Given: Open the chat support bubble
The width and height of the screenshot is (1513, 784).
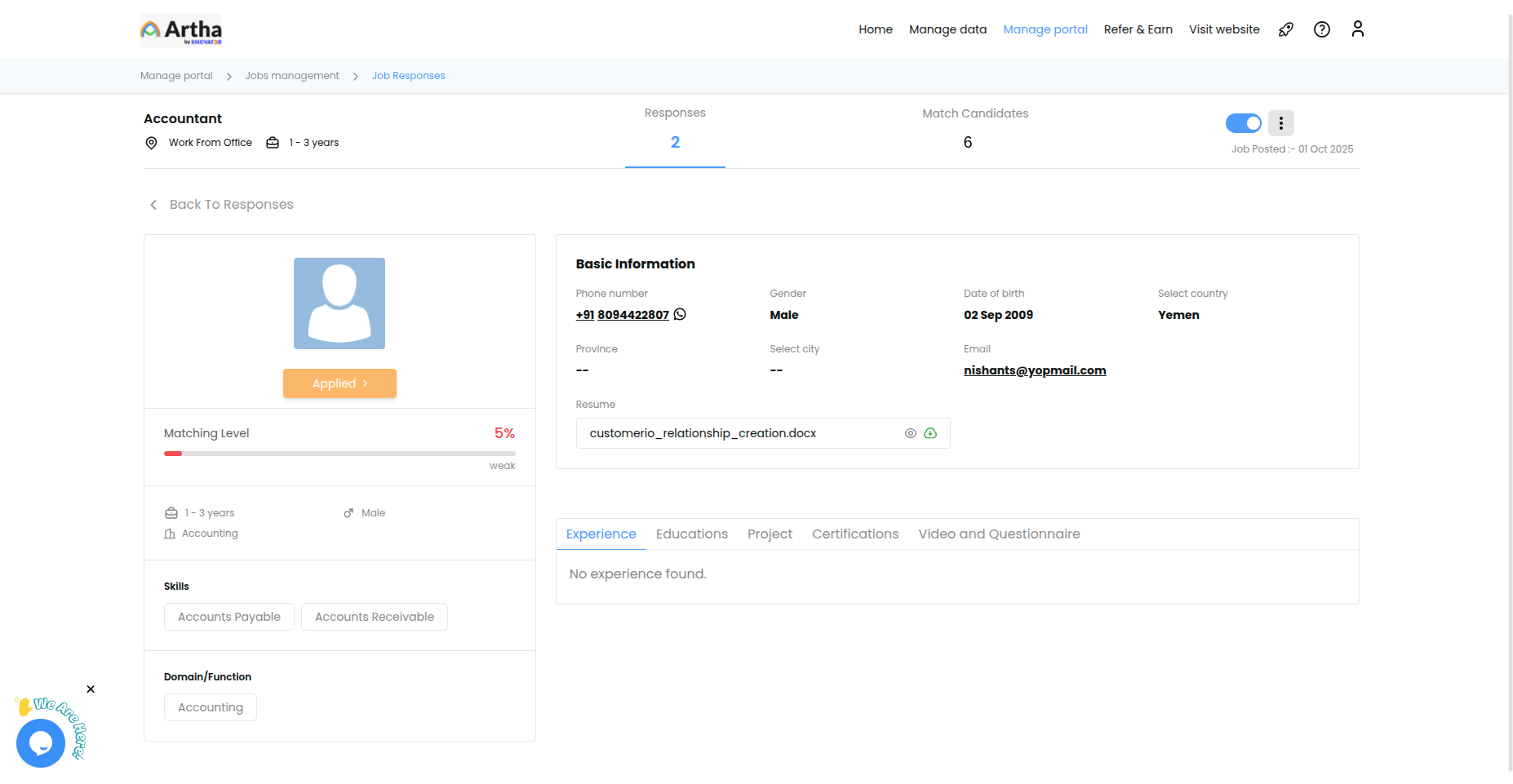Looking at the screenshot, I should [x=41, y=743].
